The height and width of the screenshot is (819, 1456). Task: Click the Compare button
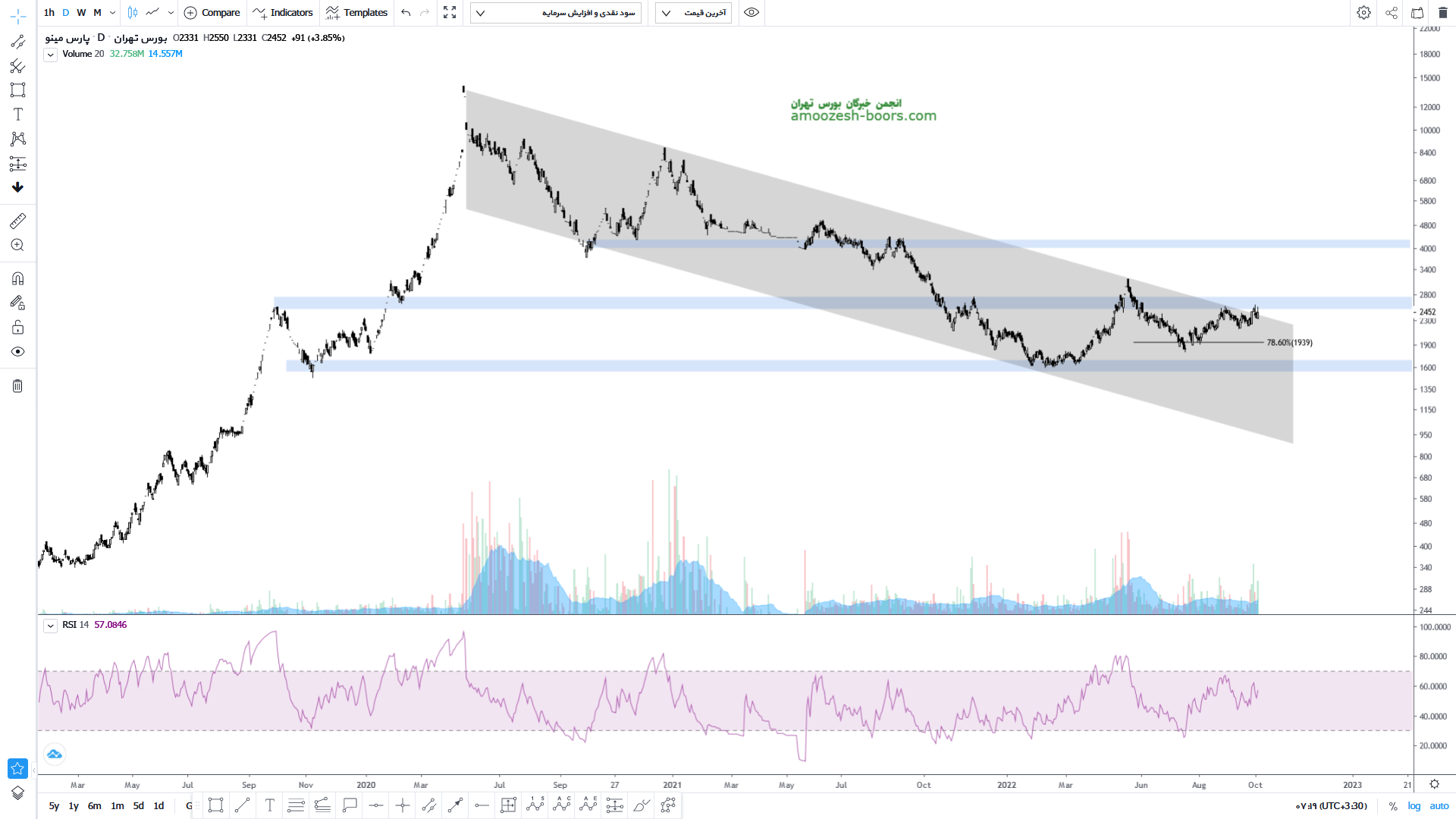[x=212, y=13]
